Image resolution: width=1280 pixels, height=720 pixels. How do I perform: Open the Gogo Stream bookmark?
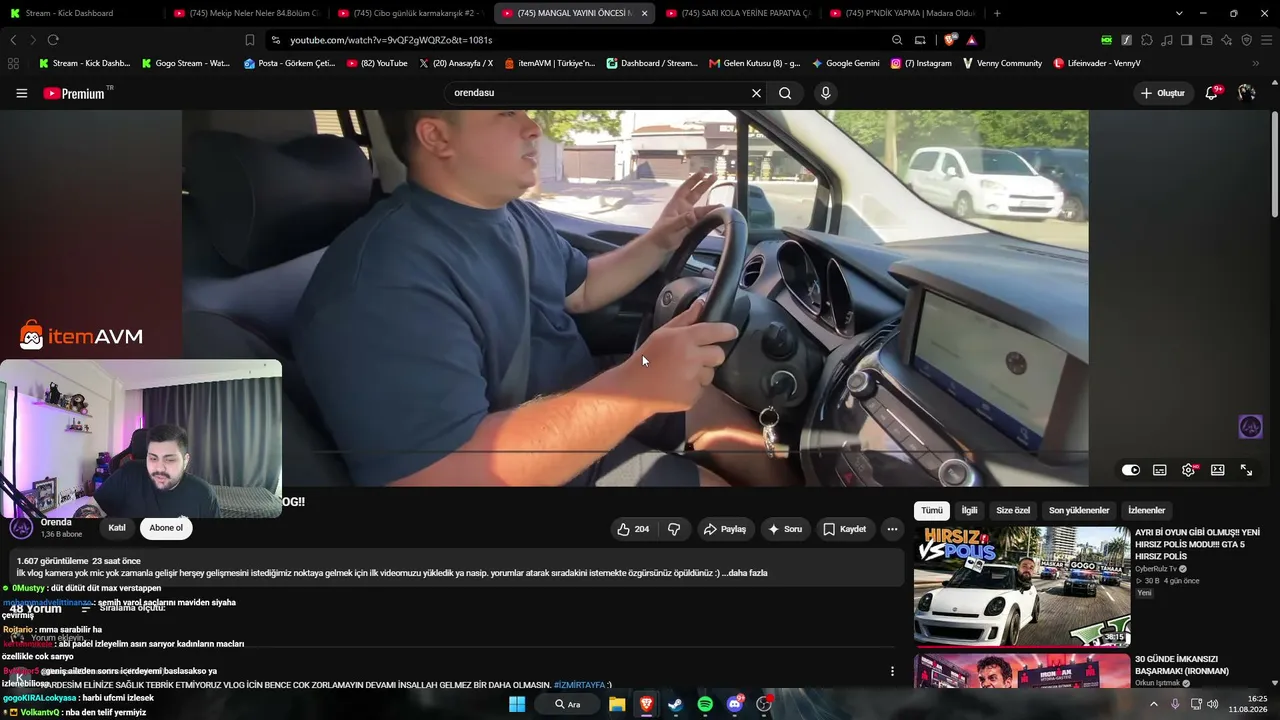tap(186, 63)
